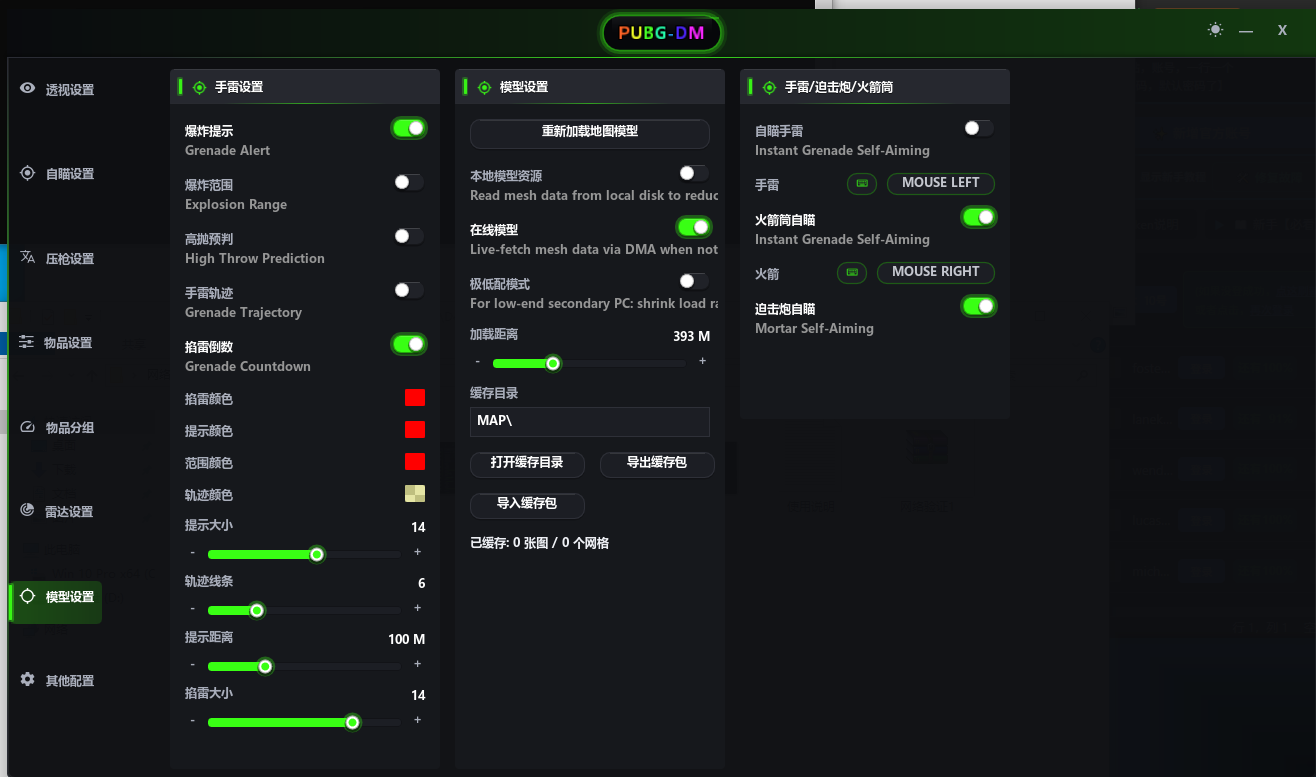The height and width of the screenshot is (777, 1316).
Task: Click the sliders icon for 物品设置
Action: tap(27, 342)
